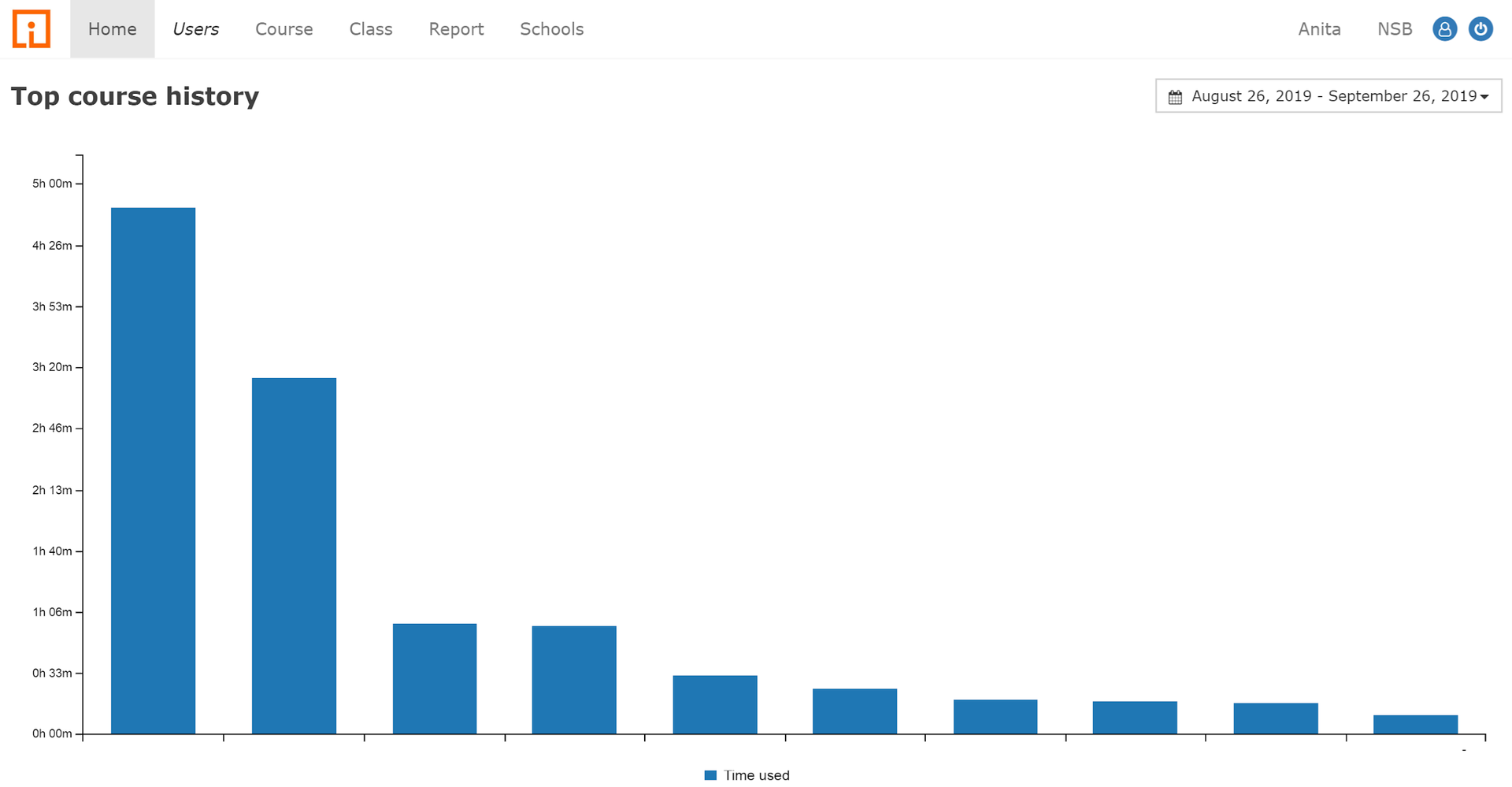
Task: Click the fifth bar in the chart
Action: 715,704
